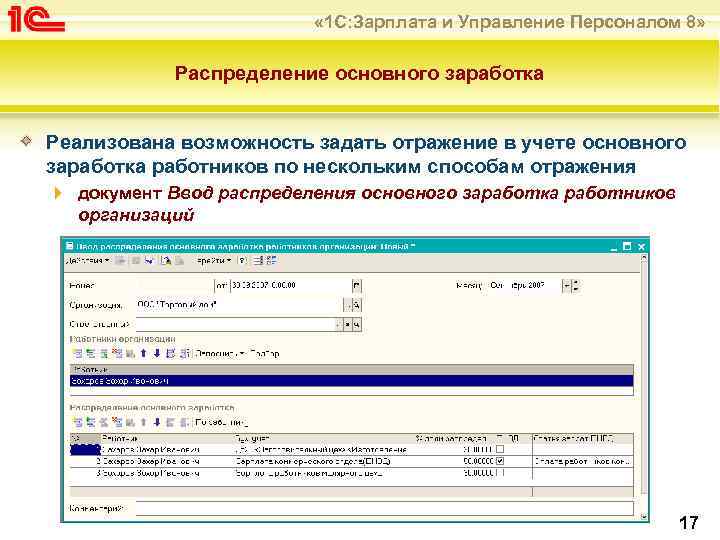The width and height of the screenshot is (720, 540).
Task: Open the Перейти menu in the document toolbar
Action: 213,260
